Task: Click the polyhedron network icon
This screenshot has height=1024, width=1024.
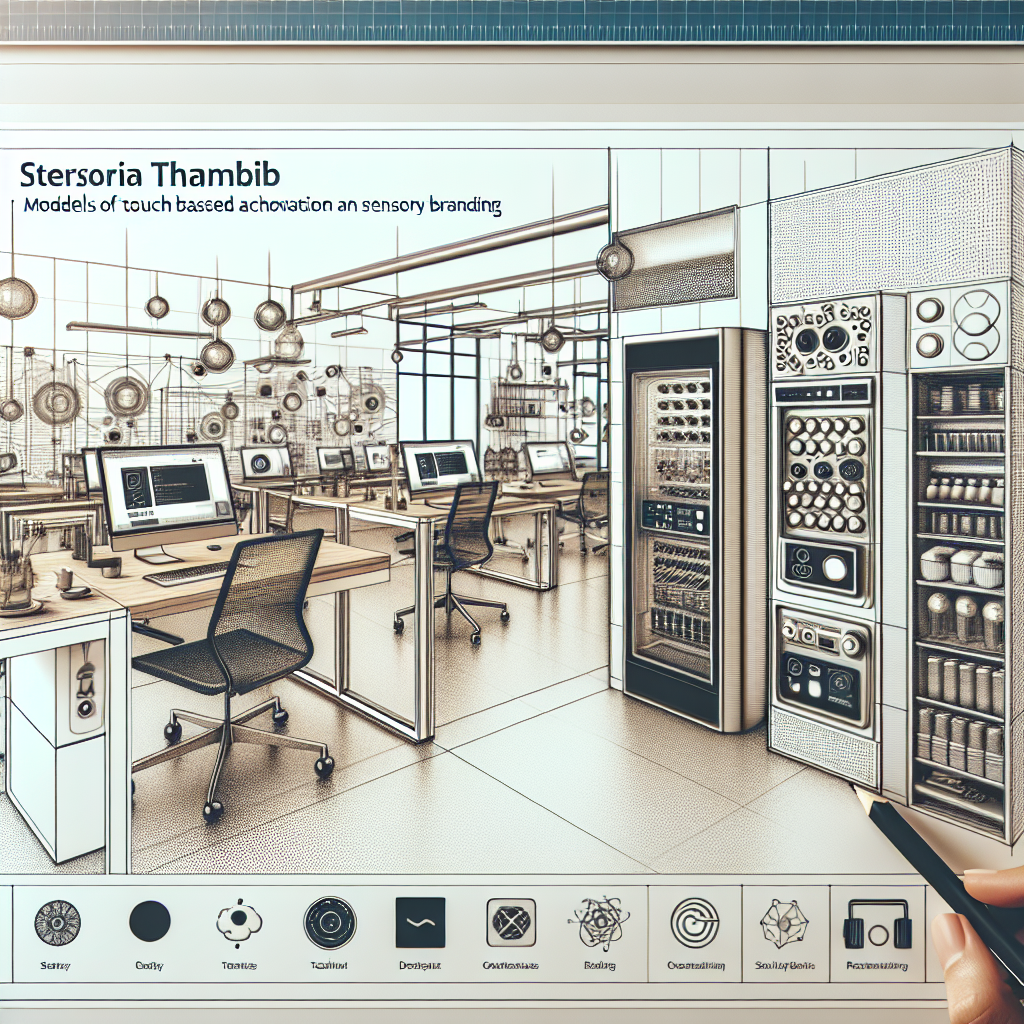Action: (782, 921)
